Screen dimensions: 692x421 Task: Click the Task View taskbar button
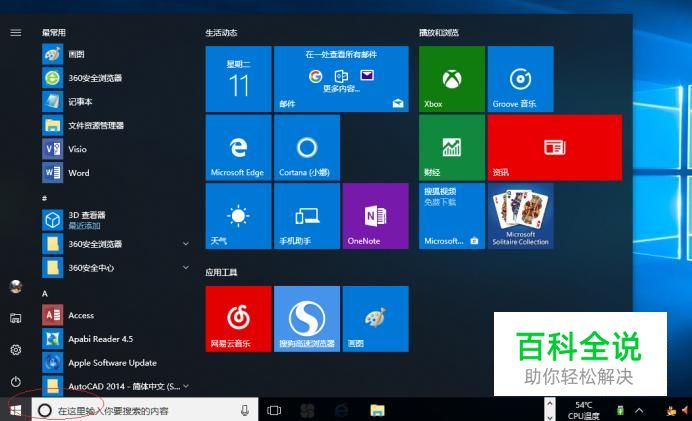click(274, 410)
